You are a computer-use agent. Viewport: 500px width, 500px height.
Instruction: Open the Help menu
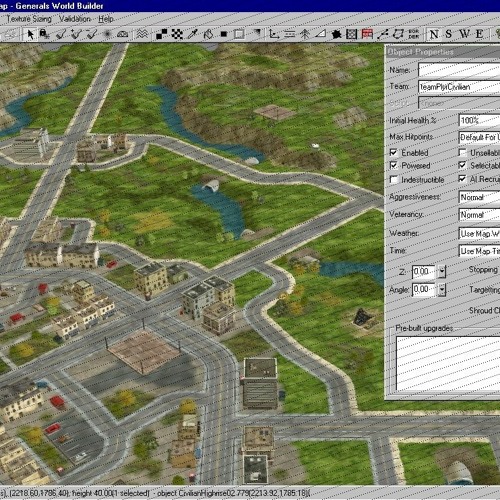tap(105, 19)
